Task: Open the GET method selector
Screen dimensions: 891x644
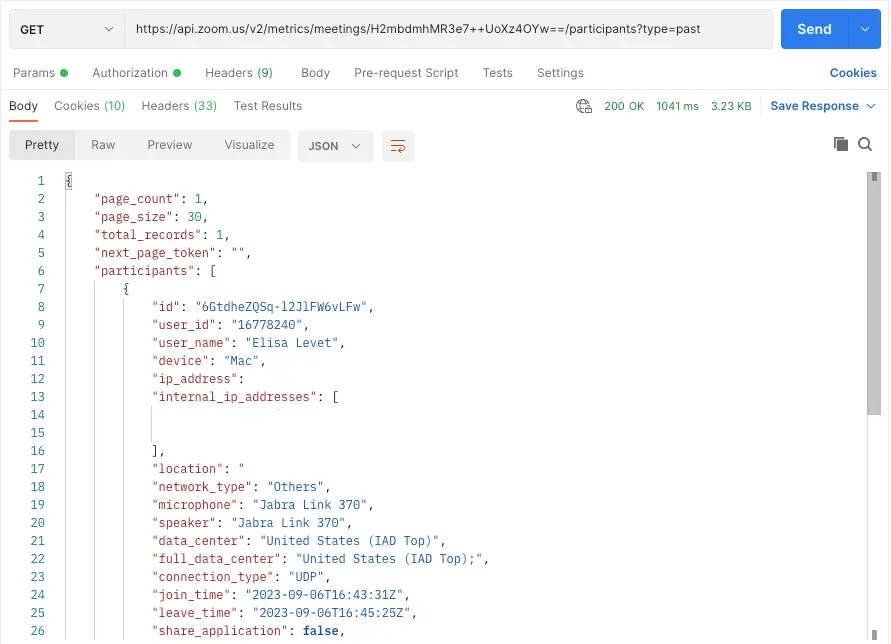Action: click(x=66, y=29)
